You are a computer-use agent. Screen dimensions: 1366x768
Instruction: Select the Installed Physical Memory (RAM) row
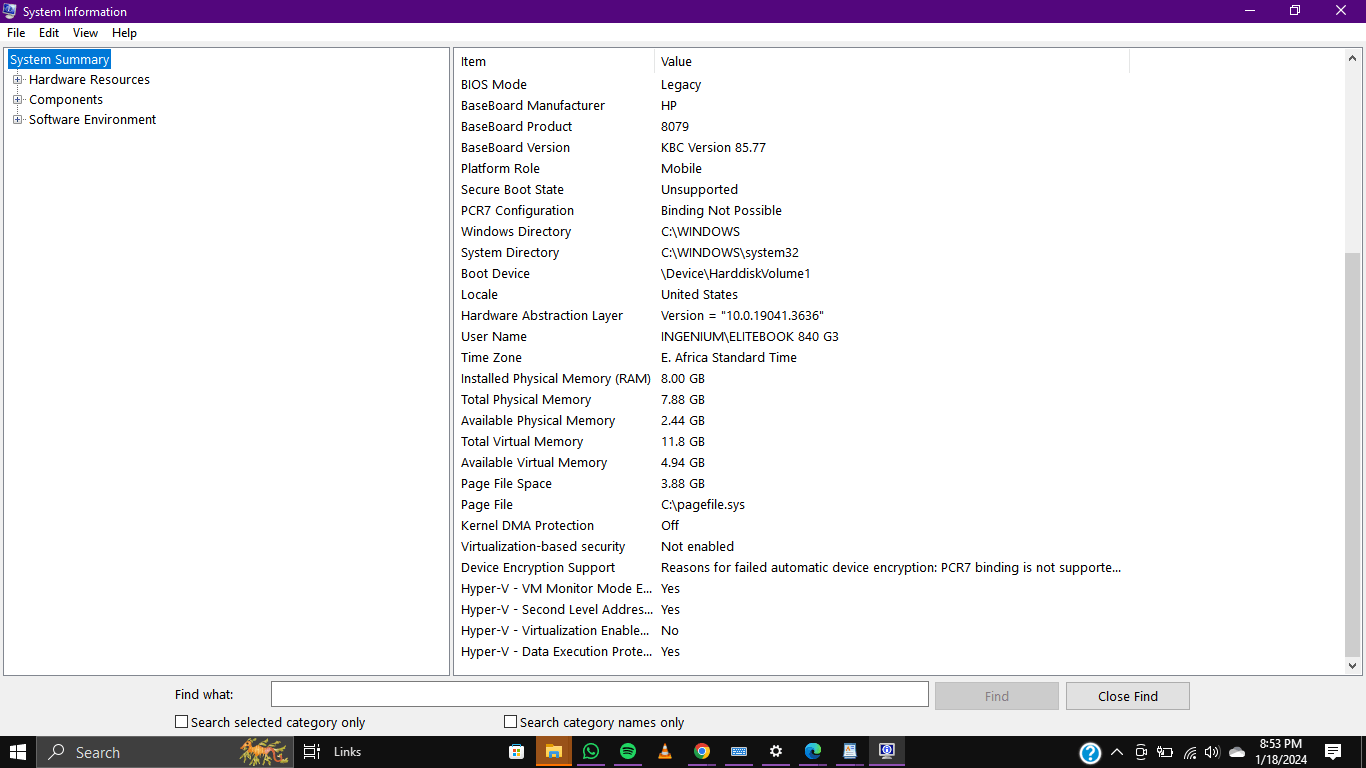pos(792,379)
